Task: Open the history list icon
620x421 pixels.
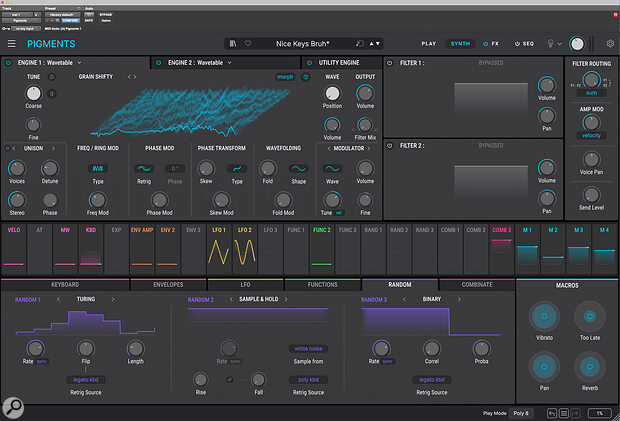Action: 564,413
